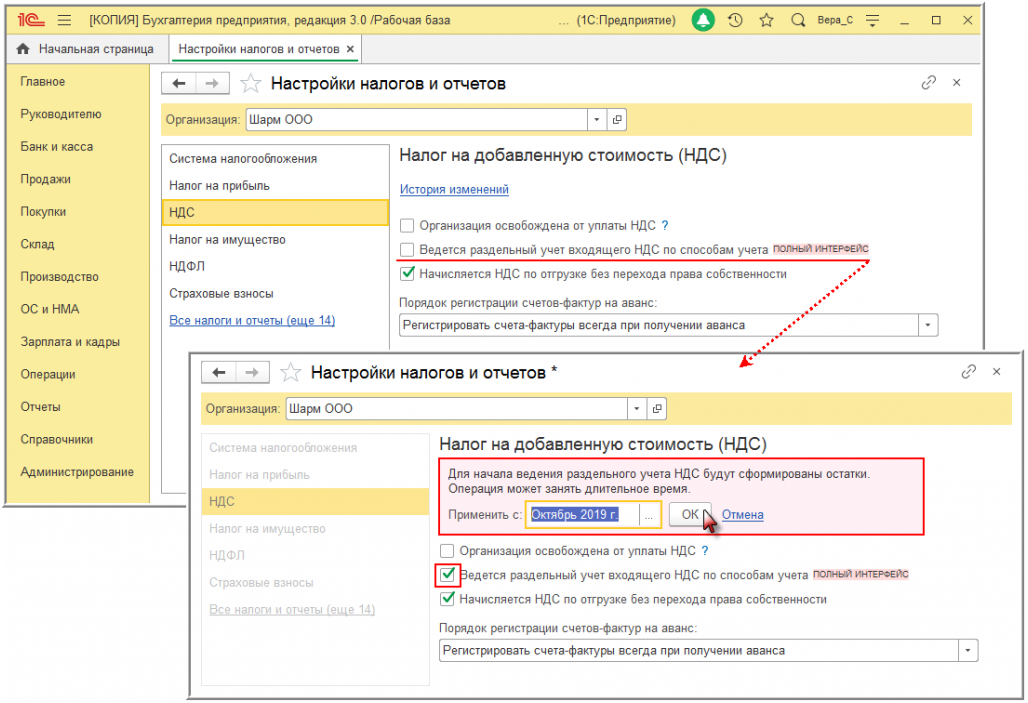Click OK to apply separate VAT accounting
Viewport: 1028px width, 703px height.
(x=690, y=515)
